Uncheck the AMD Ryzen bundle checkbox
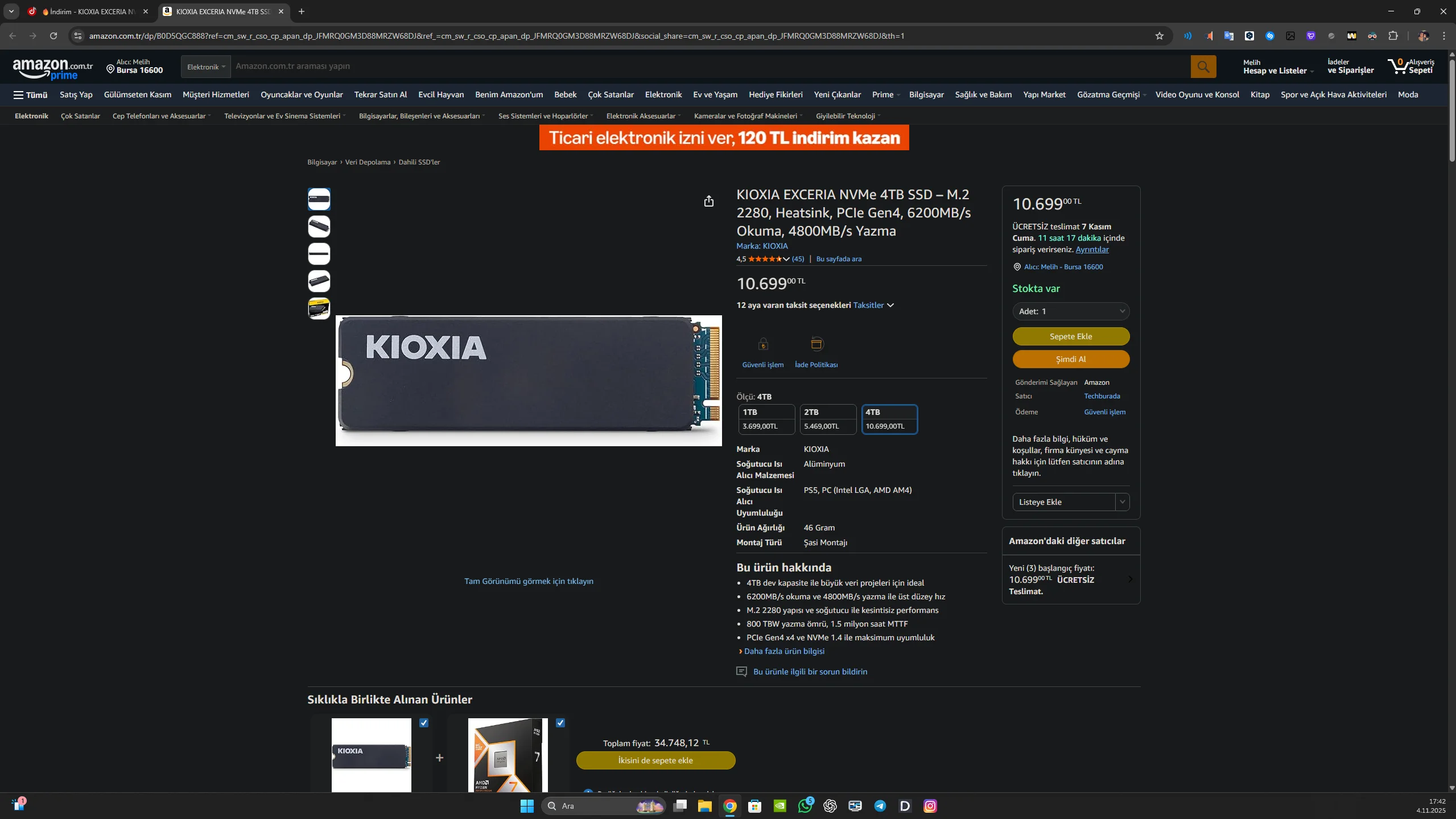This screenshot has width=1456, height=819. point(560,723)
